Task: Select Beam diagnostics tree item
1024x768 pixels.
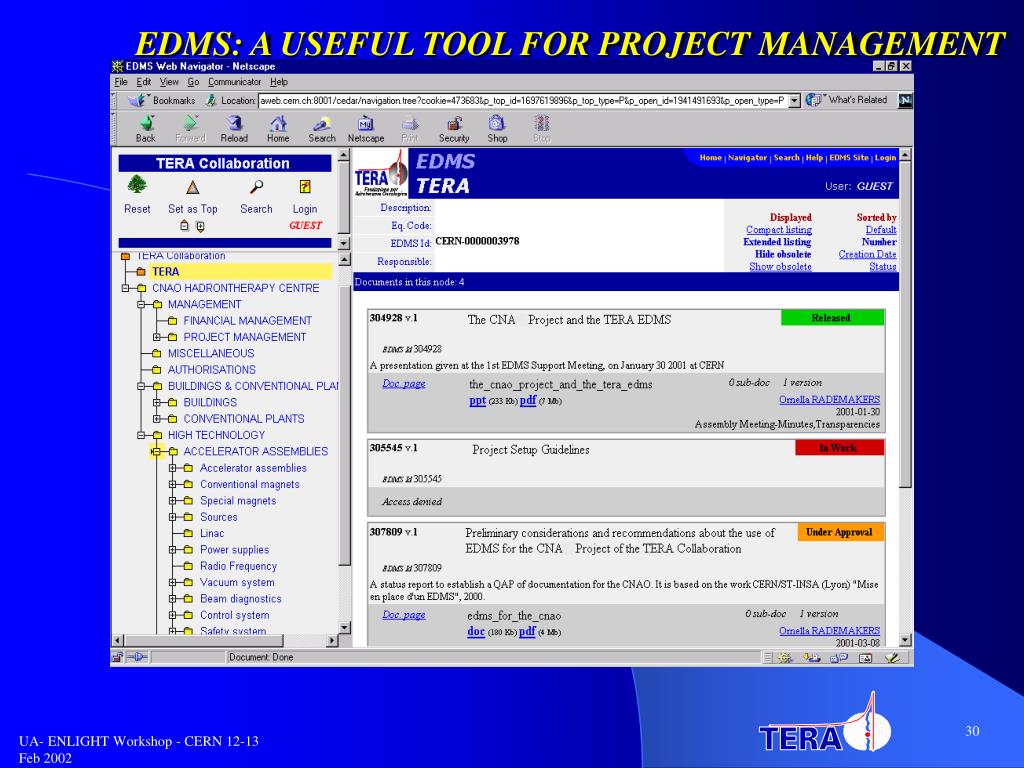Action: pyautogui.click(x=240, y=598)
